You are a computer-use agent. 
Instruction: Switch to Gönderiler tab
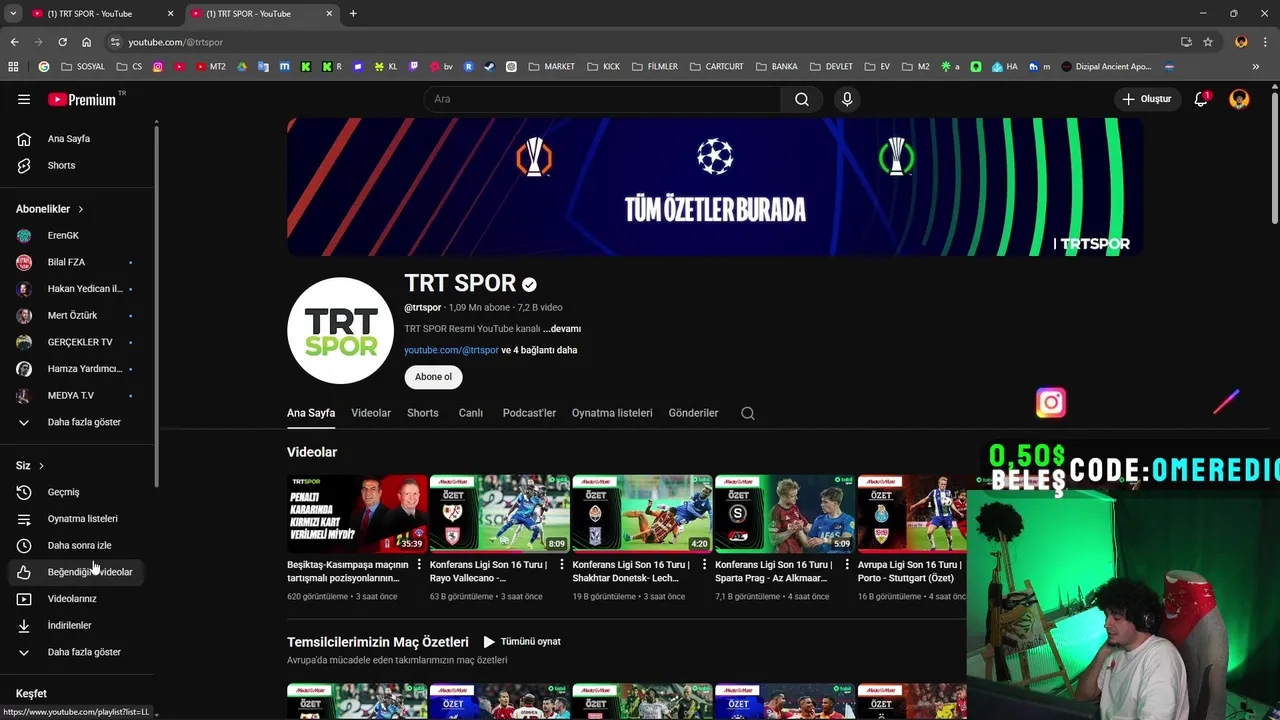(x=694, y=413)
